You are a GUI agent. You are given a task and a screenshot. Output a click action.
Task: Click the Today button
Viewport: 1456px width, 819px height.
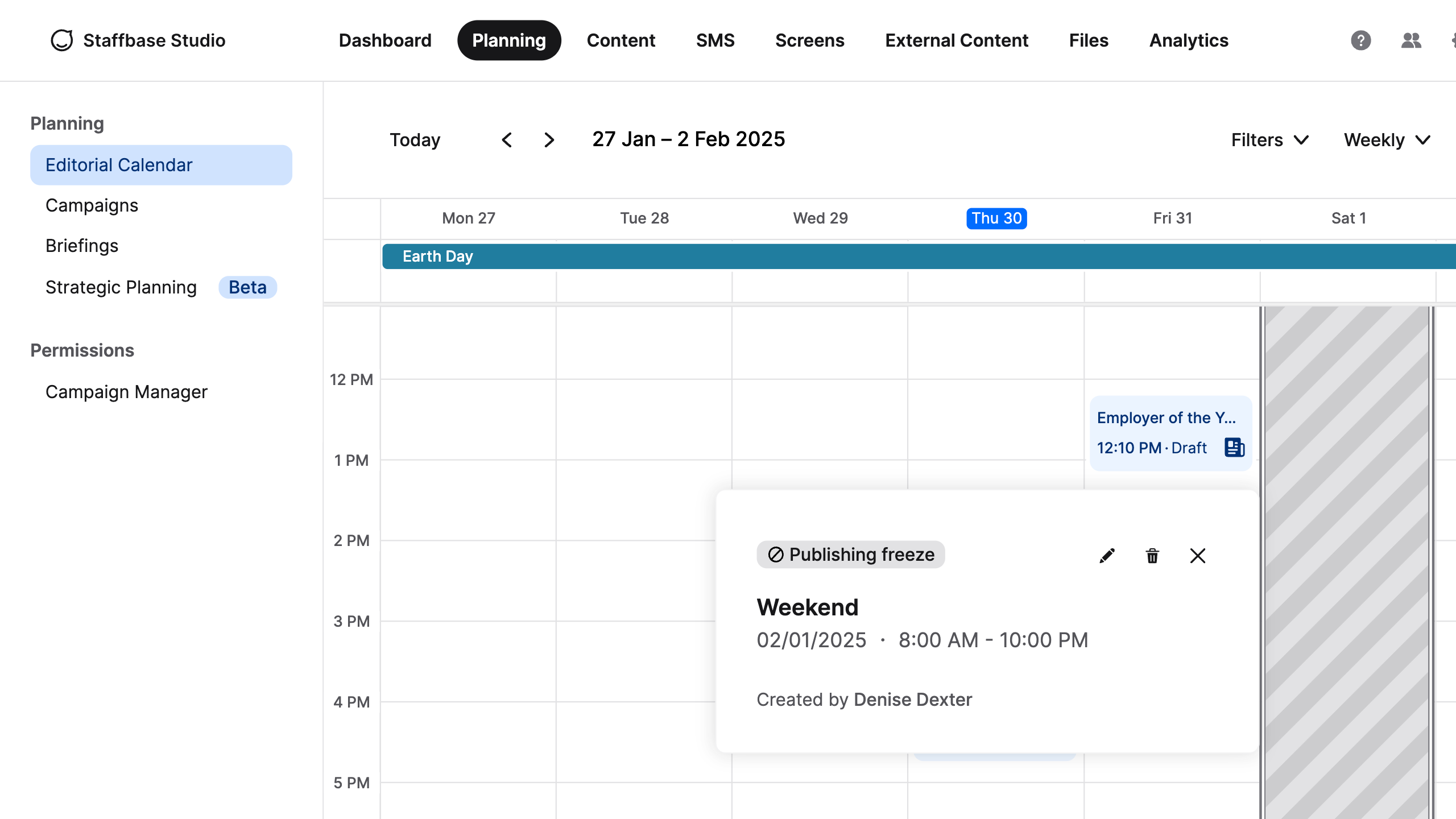click(x=415, y=140)
